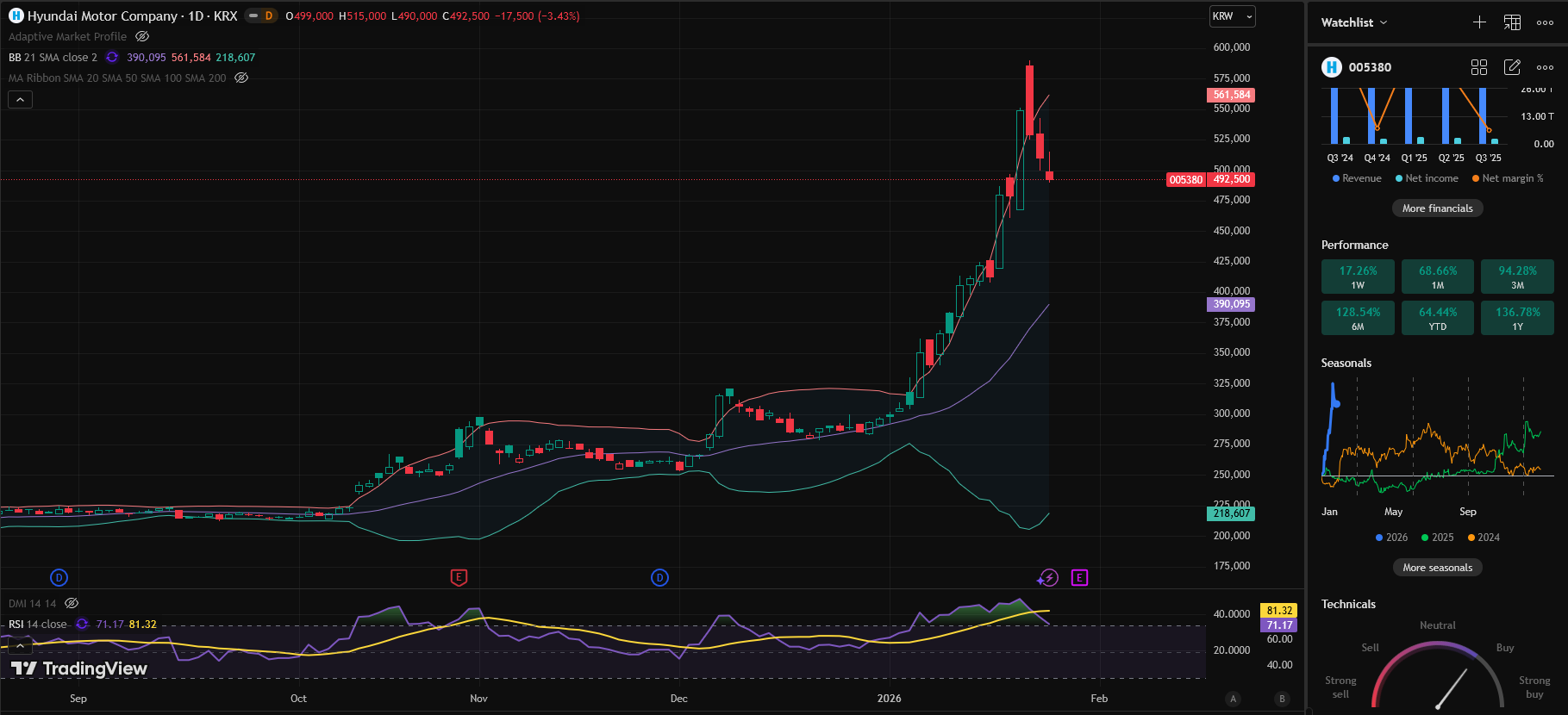1568x715 pixels.
Task: Open the Watchlist more options menu
Action: [x=1546, y=22]
